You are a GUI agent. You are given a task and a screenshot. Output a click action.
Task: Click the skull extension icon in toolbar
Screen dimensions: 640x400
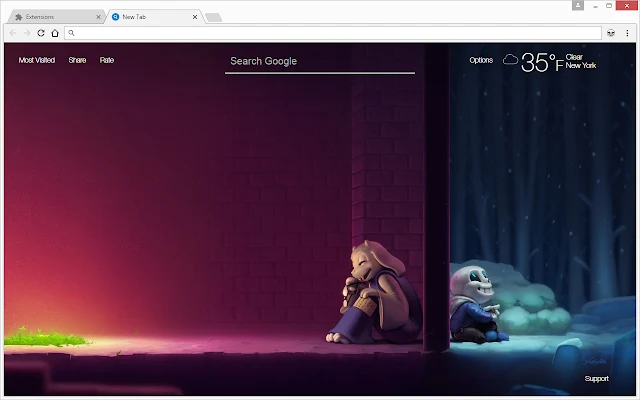pyautogui.click(x=611, y=33)
